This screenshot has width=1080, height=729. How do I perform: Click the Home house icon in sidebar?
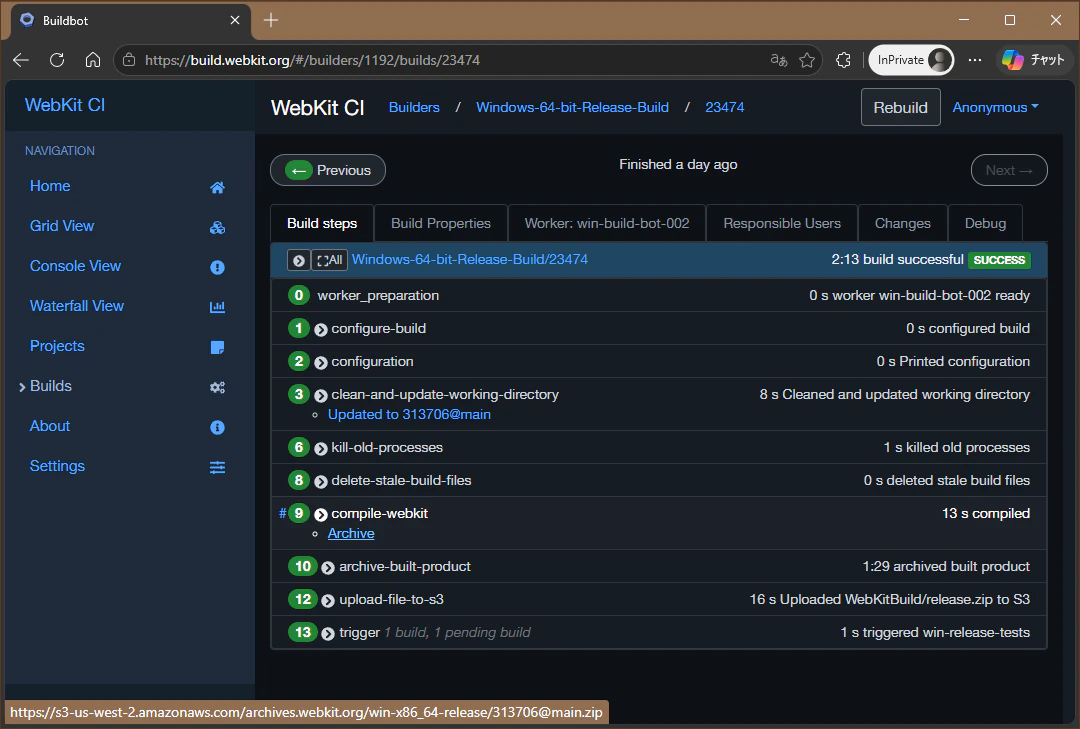[217, 187]
